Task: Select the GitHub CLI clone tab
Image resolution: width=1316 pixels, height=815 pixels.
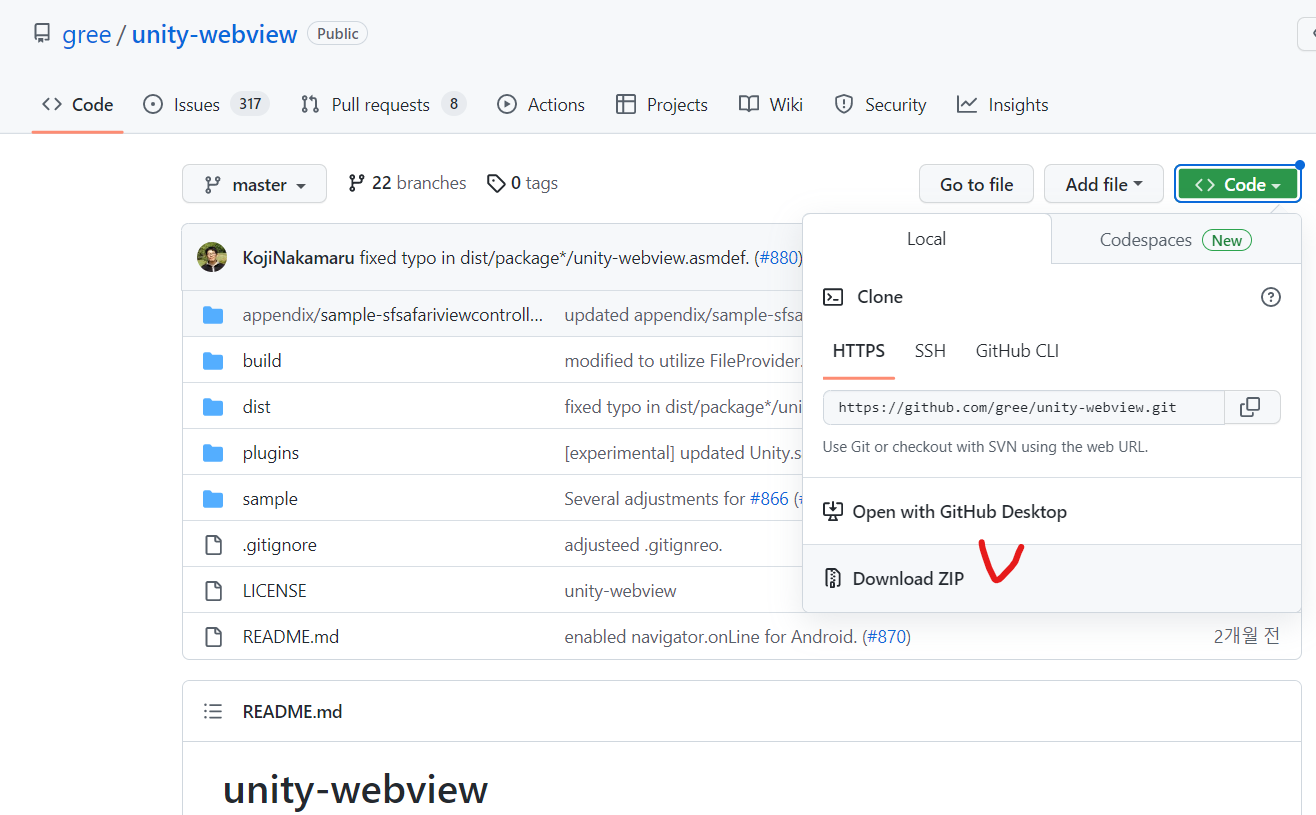Action: [1017, 351]
